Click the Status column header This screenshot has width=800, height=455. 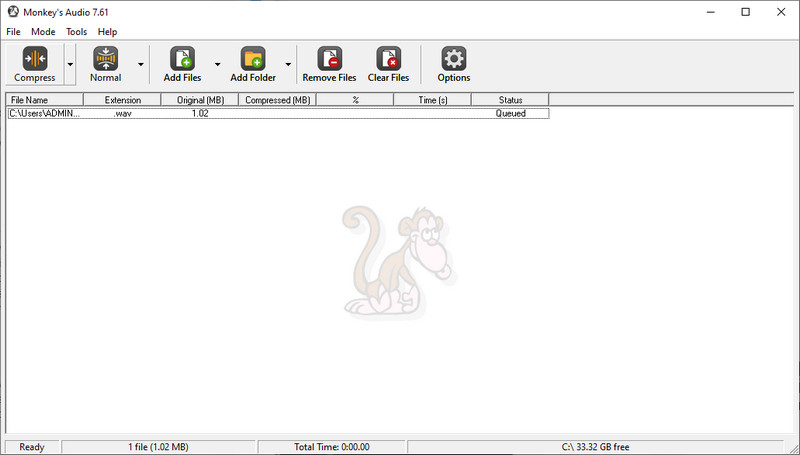[510, 100]
